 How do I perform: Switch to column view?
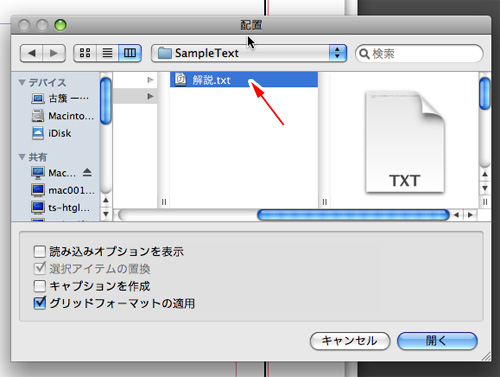click(130, 53)
